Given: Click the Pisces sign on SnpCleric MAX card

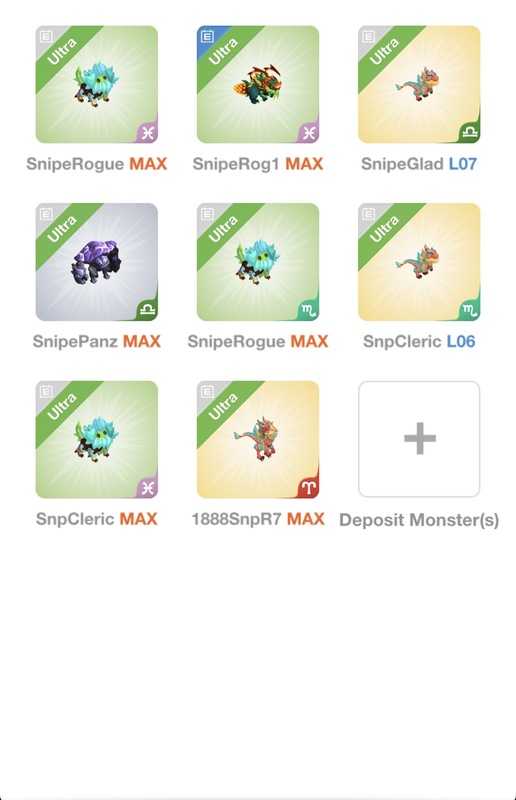Looking at the screenshot, I should pyautogui.click(x=148, y=488).
